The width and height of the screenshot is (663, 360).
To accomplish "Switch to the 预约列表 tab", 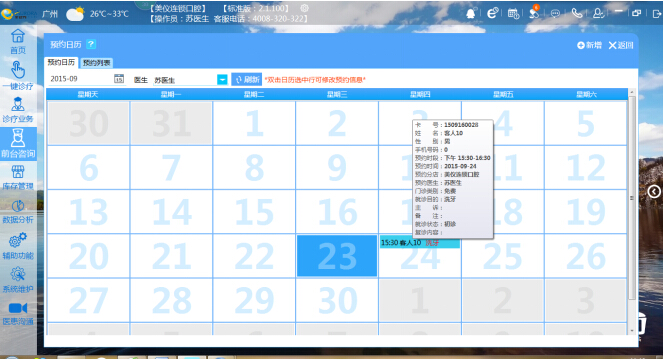I will pos(96,63).
